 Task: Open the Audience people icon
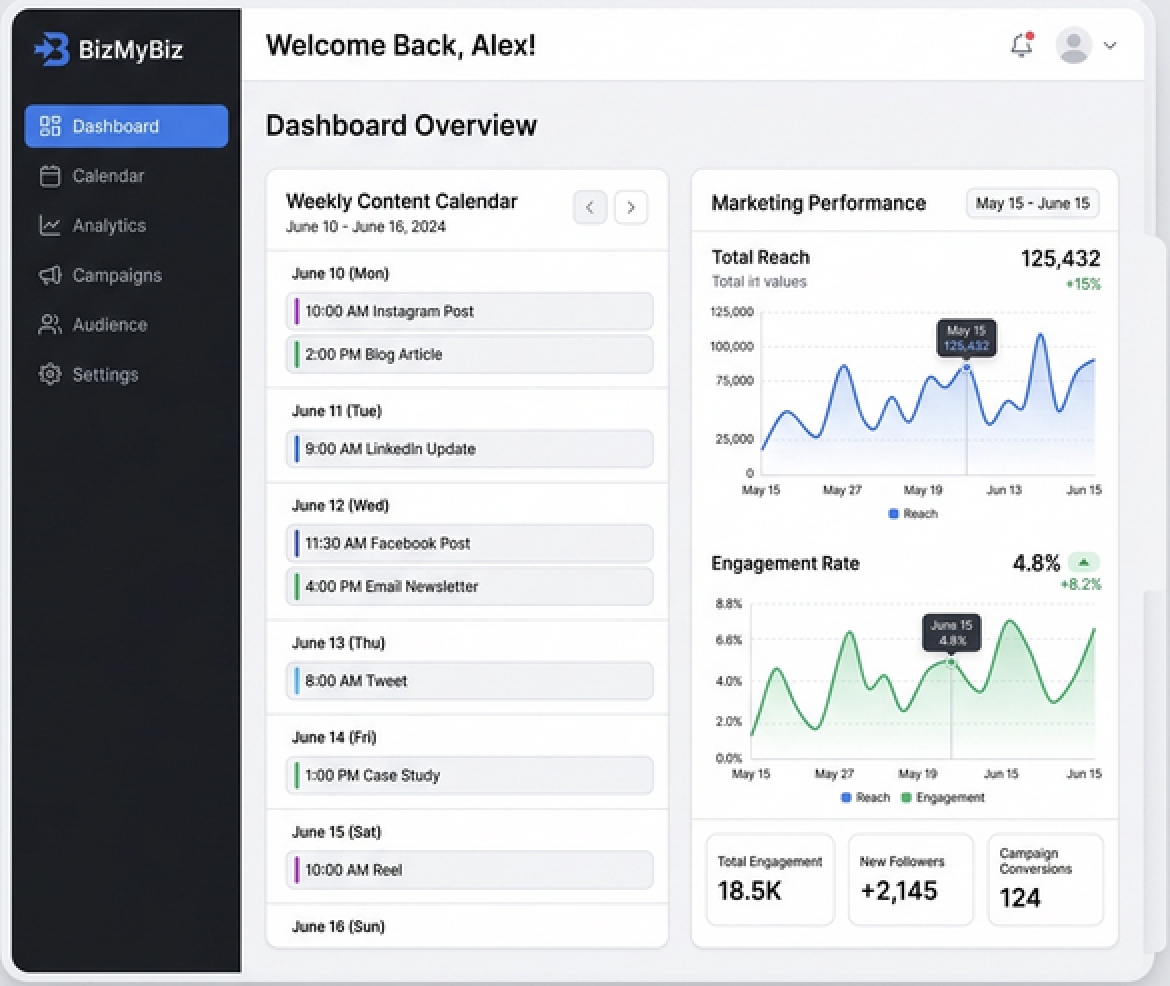(50, 325)
